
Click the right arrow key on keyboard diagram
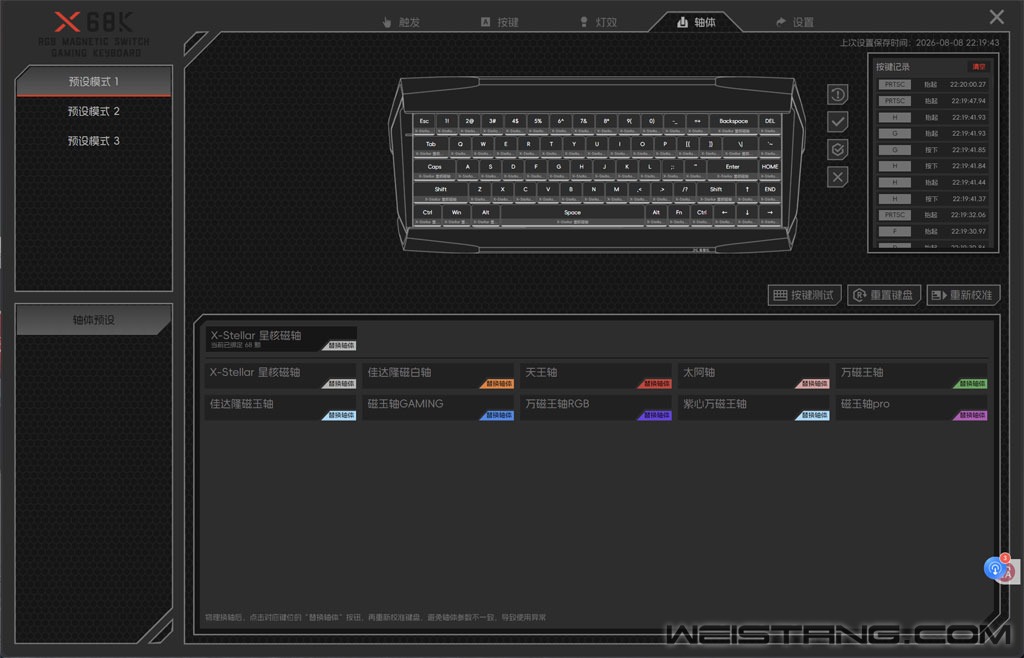(770, 215)
